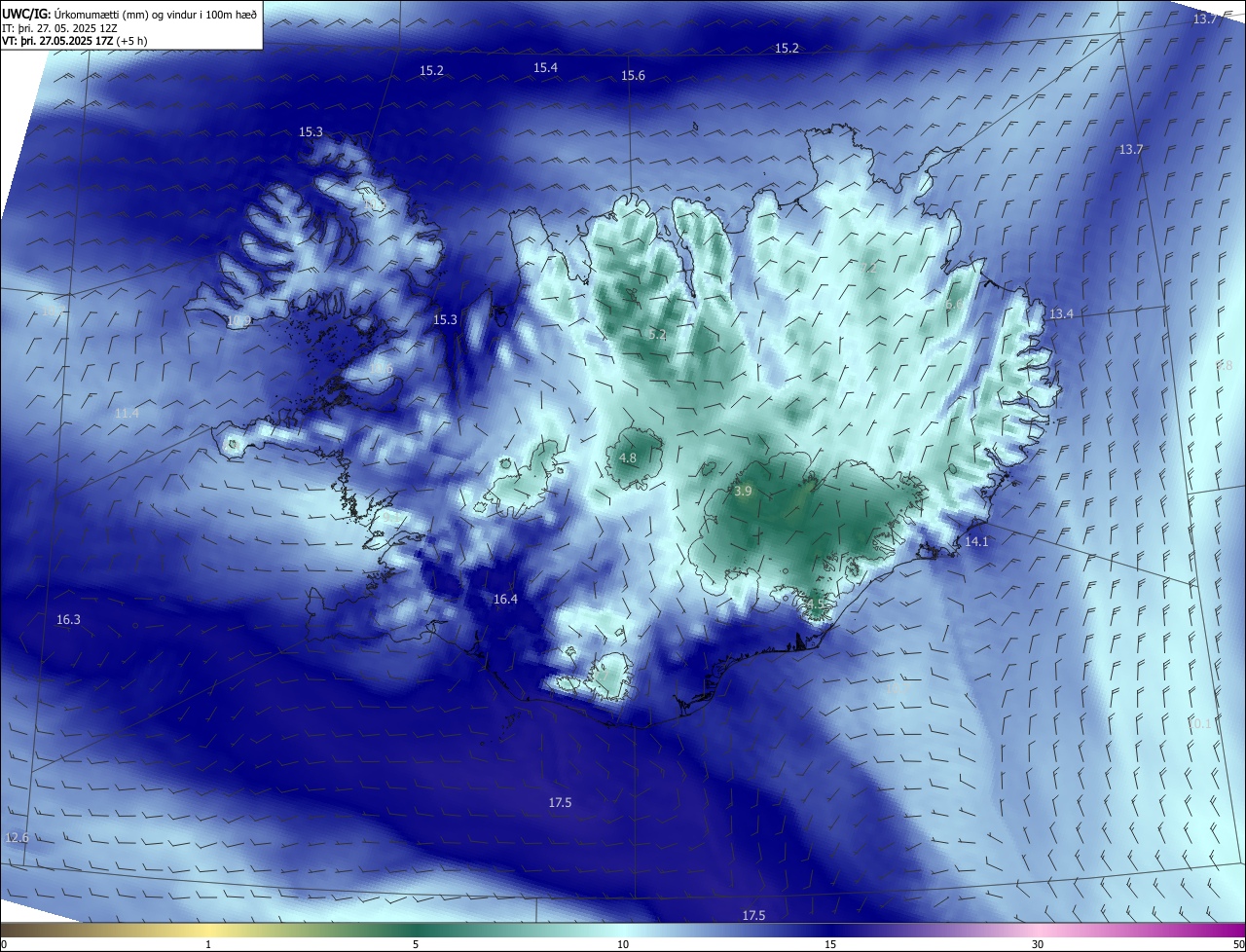Screen dimensions: 1246x952
Task: Click the 15 label on color scale
Action: (x=830, y=944)
